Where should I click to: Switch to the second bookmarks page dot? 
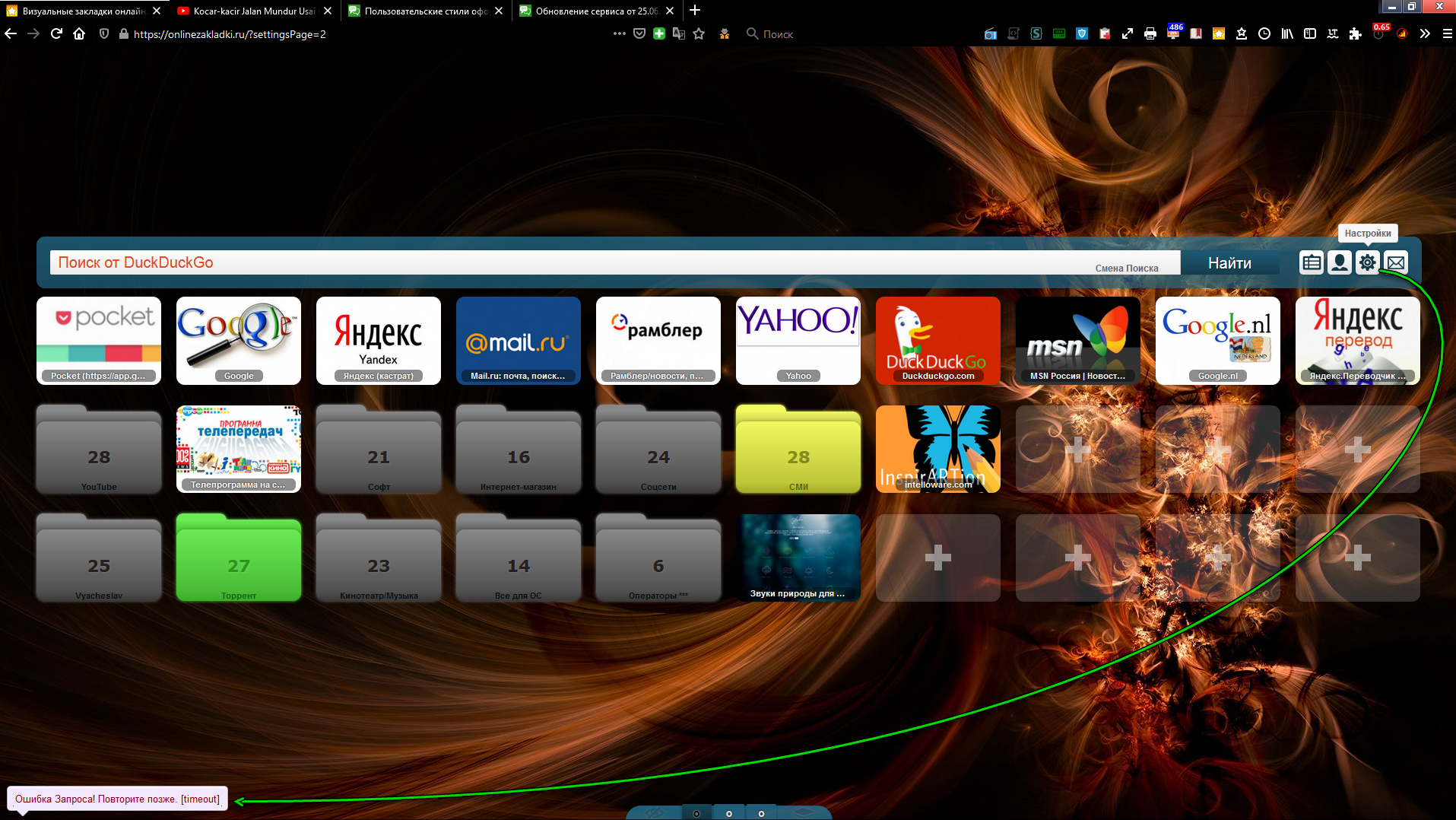click(x=728, y=813)
